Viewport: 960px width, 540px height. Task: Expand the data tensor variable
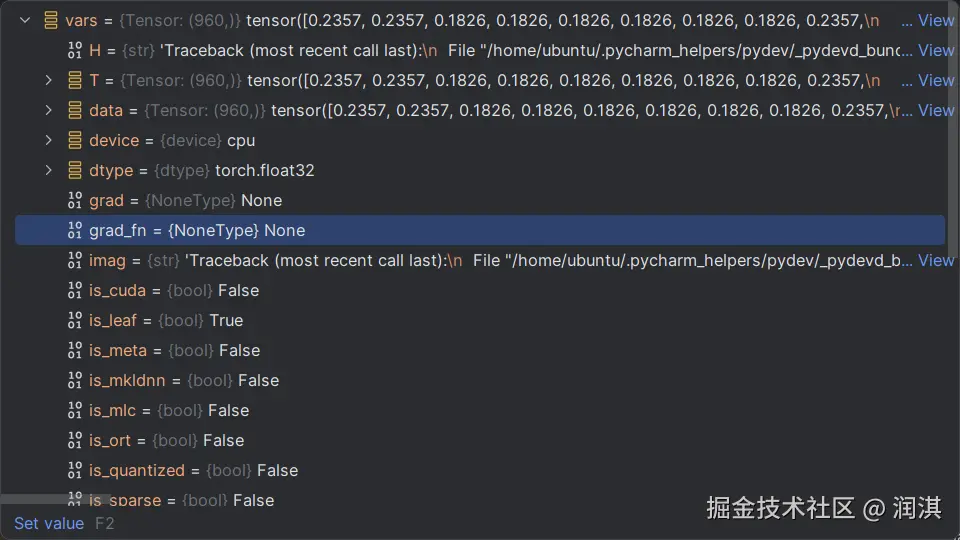point(48,110)
